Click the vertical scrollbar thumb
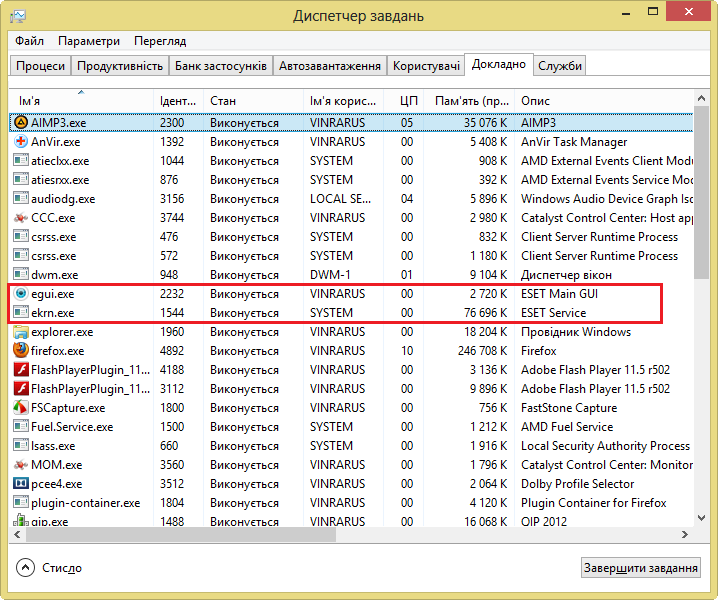This screenshot has height=600, width=718. (701, 192)
